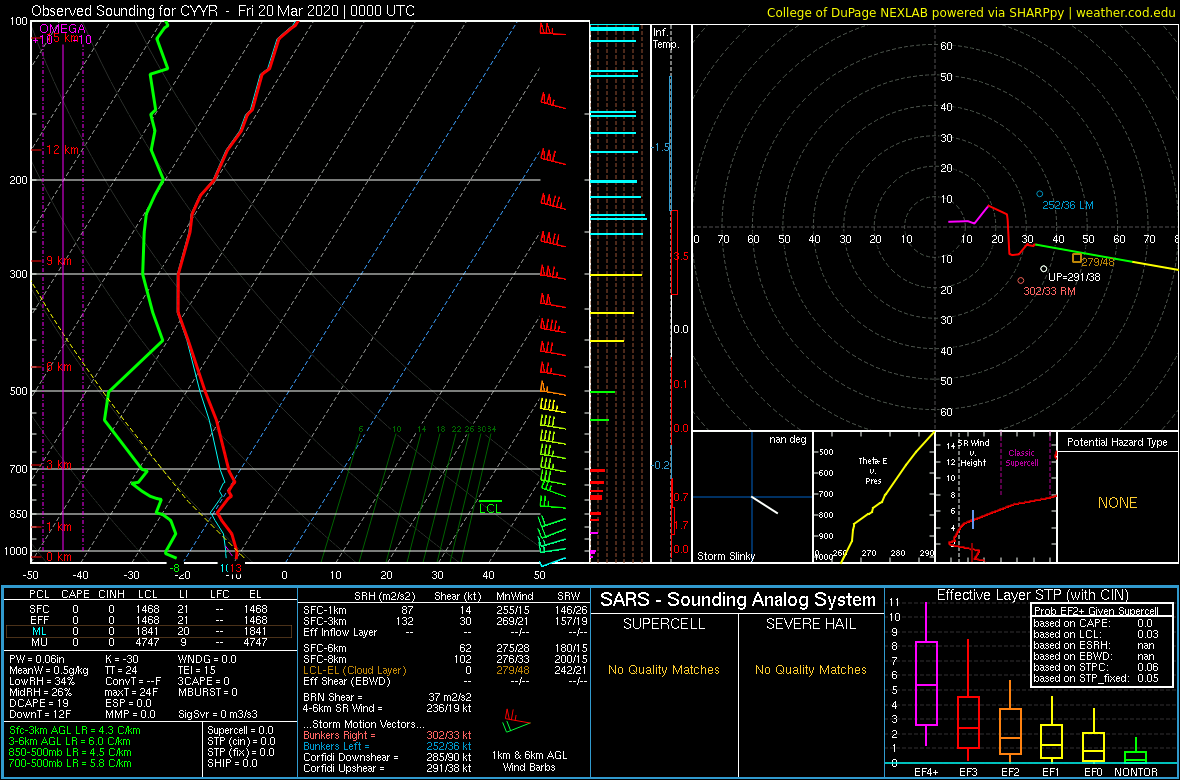Click the MeanW = 0.5g/kg value
The image size is (1180, 780).
pyautogui.click(x=49, y=671)
